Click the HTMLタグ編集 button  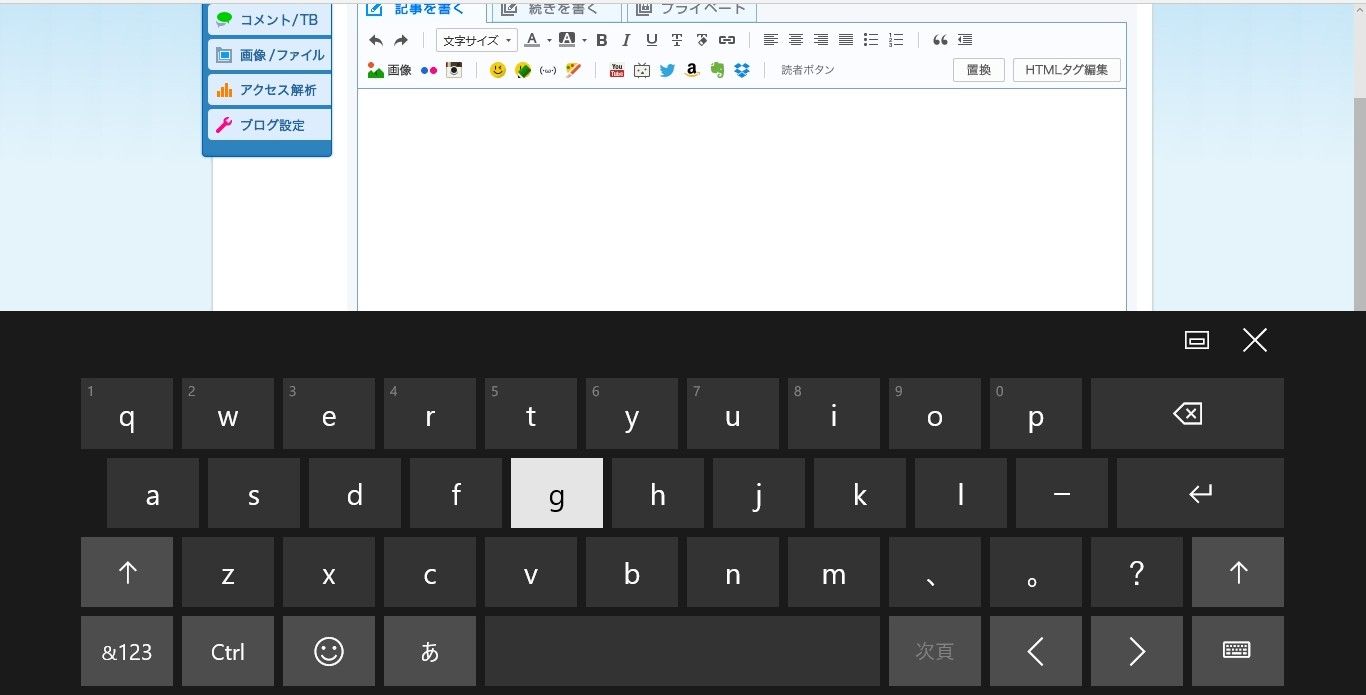(x=1067, y=70)
